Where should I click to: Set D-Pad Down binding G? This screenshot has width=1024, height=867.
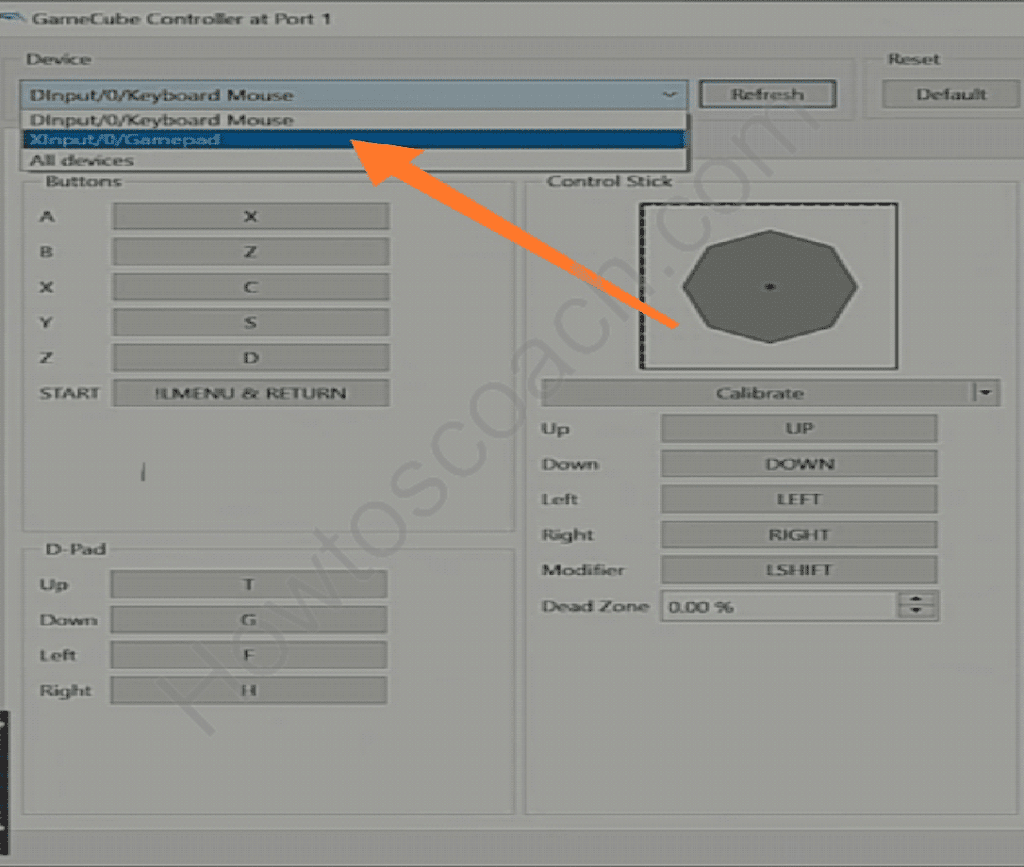pyautogui.click(x=249, y=620)
